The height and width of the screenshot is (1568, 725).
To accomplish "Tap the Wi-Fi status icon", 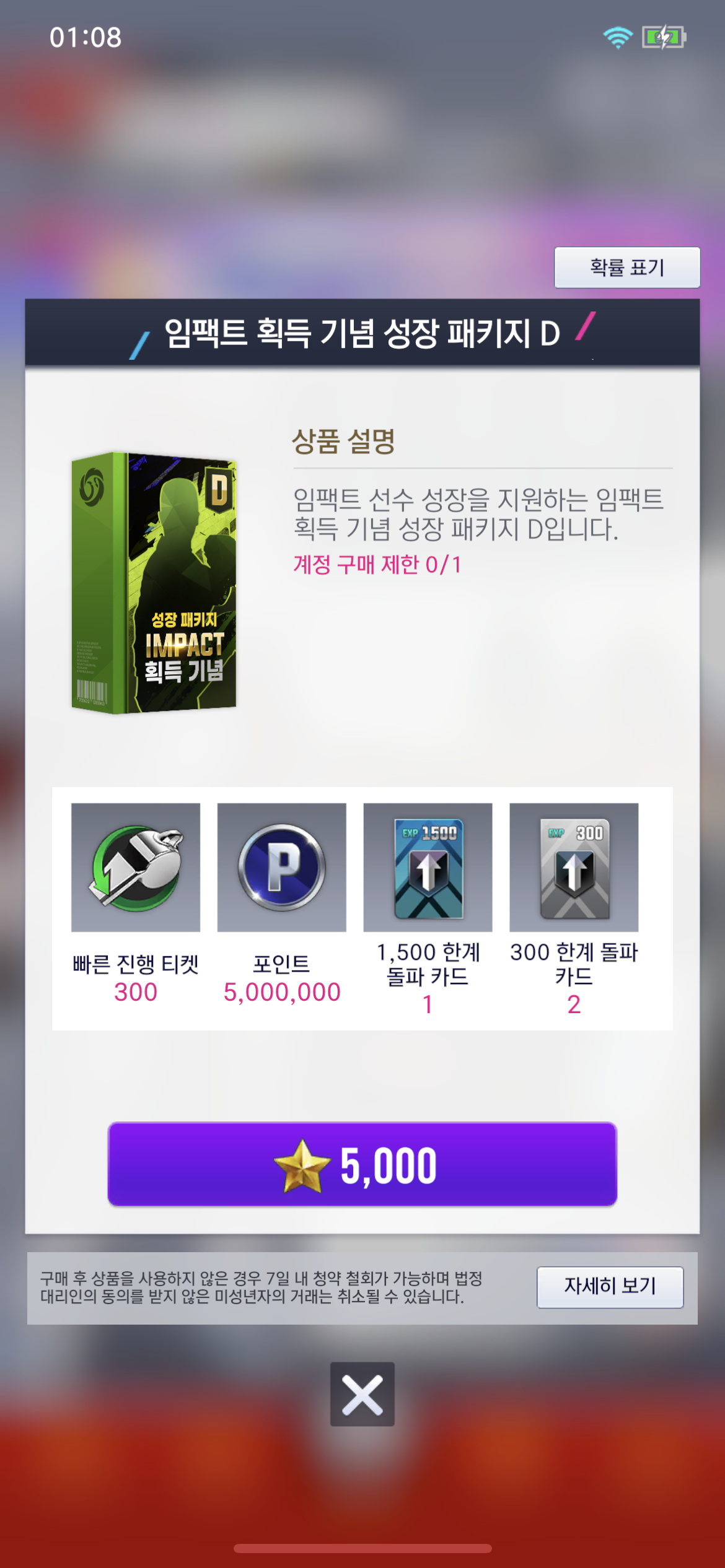I will pos(617,37).
